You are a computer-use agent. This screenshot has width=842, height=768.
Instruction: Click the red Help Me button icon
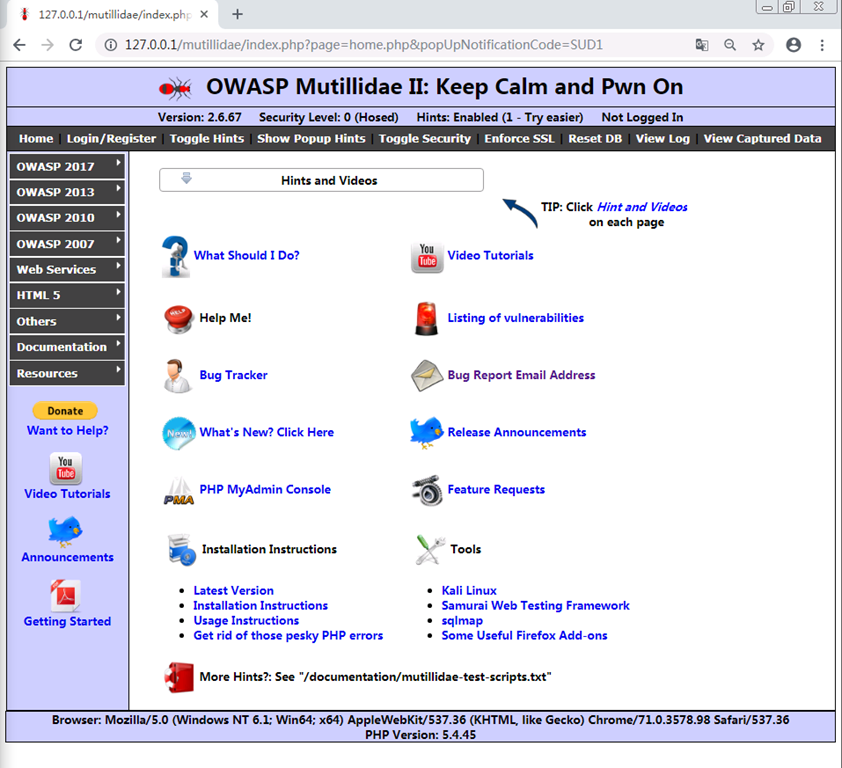pos(178,318)
